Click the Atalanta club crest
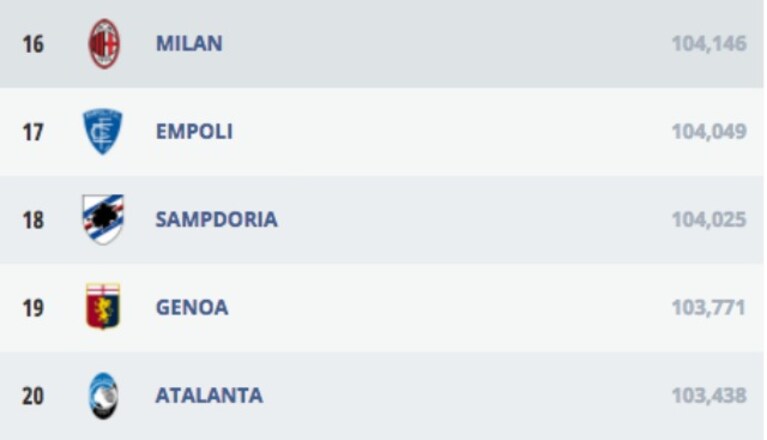Screen dimensions: 767x440 (103, 396)
